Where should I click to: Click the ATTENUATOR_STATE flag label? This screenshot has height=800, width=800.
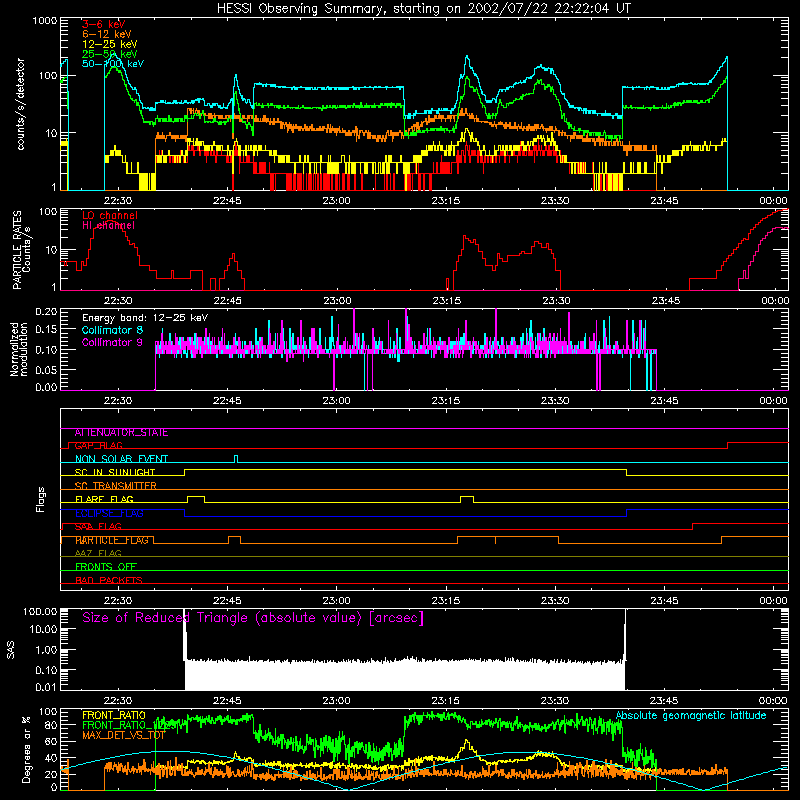121,433
